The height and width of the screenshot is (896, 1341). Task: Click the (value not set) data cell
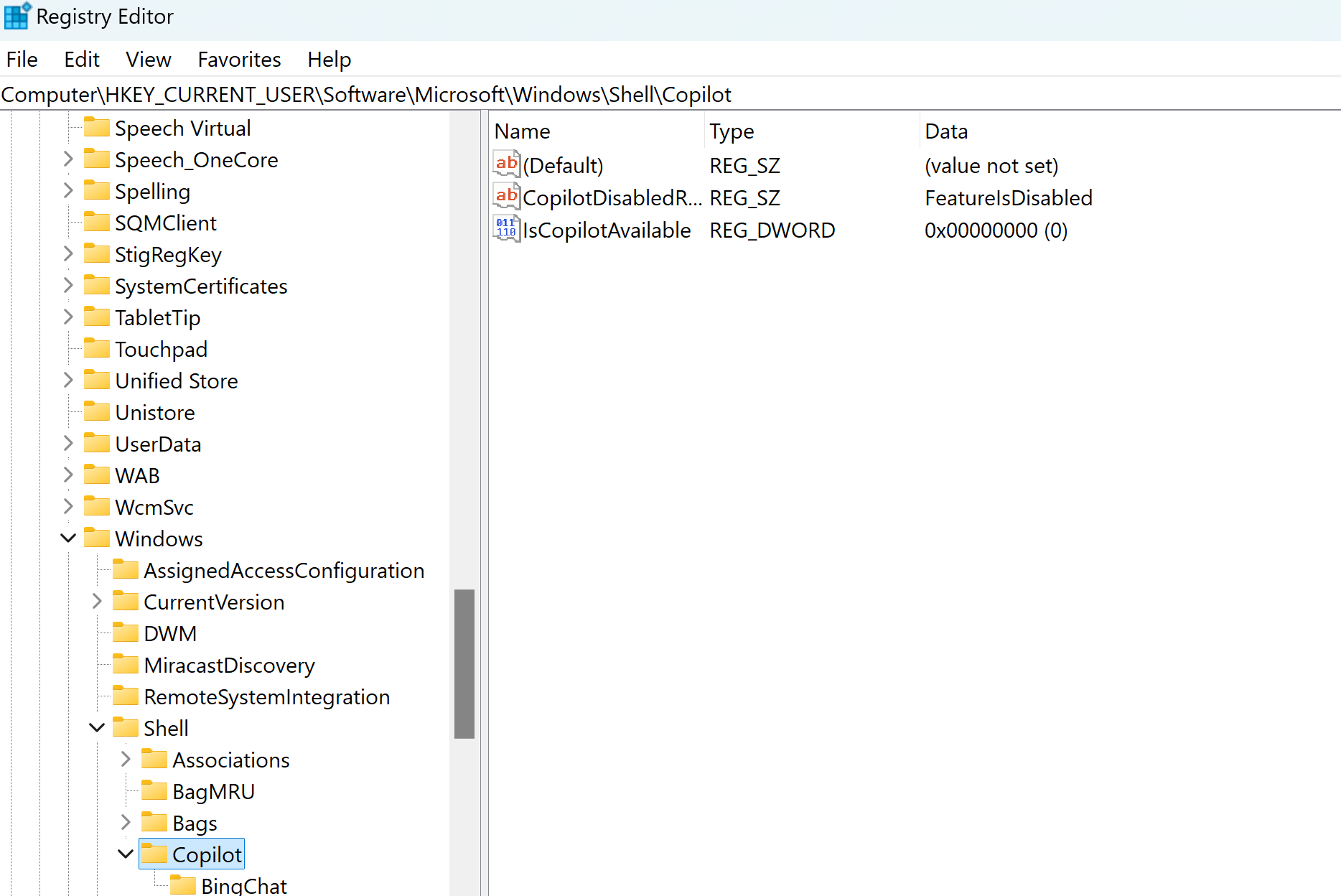click(x=991, y=166)
